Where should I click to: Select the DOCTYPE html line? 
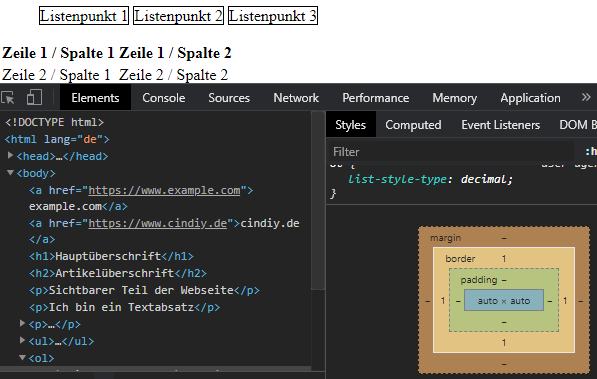[x=54, y=122]
